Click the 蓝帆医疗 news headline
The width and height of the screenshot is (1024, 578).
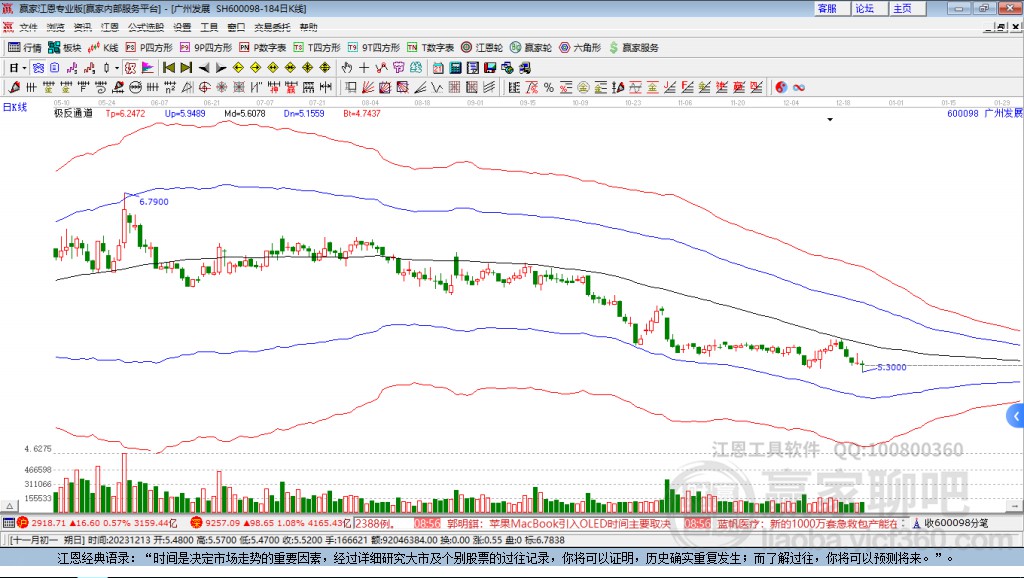click(810, 523)
